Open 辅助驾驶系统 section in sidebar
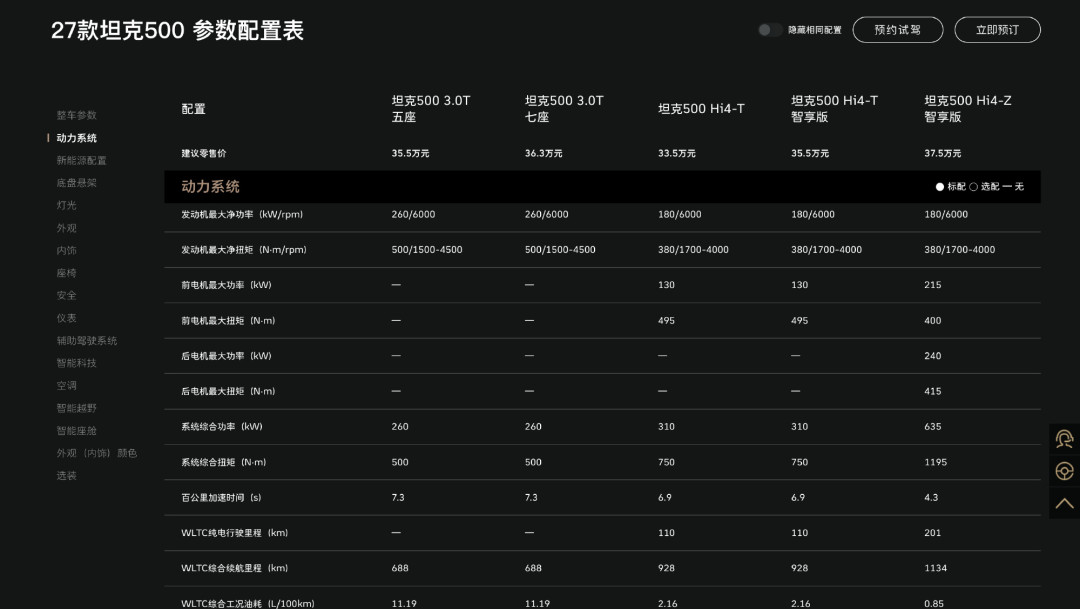 point(87,340)
